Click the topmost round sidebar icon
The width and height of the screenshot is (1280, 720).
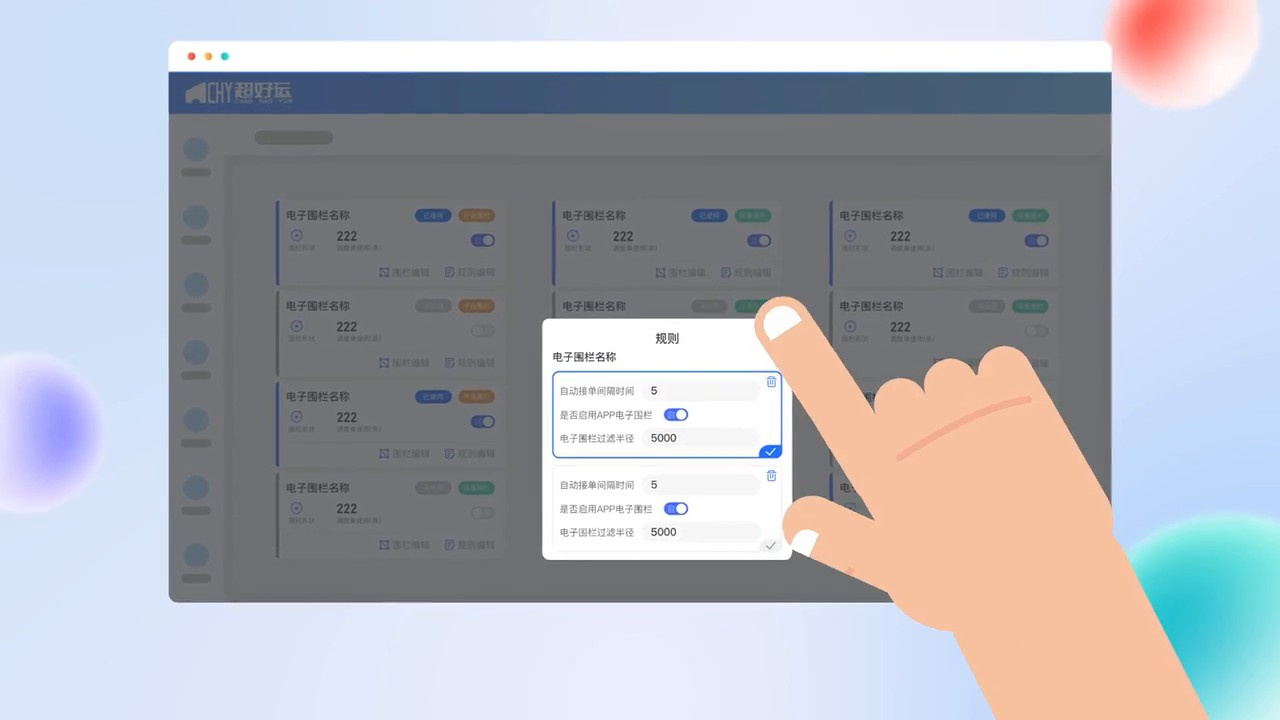tap(196, 150)
